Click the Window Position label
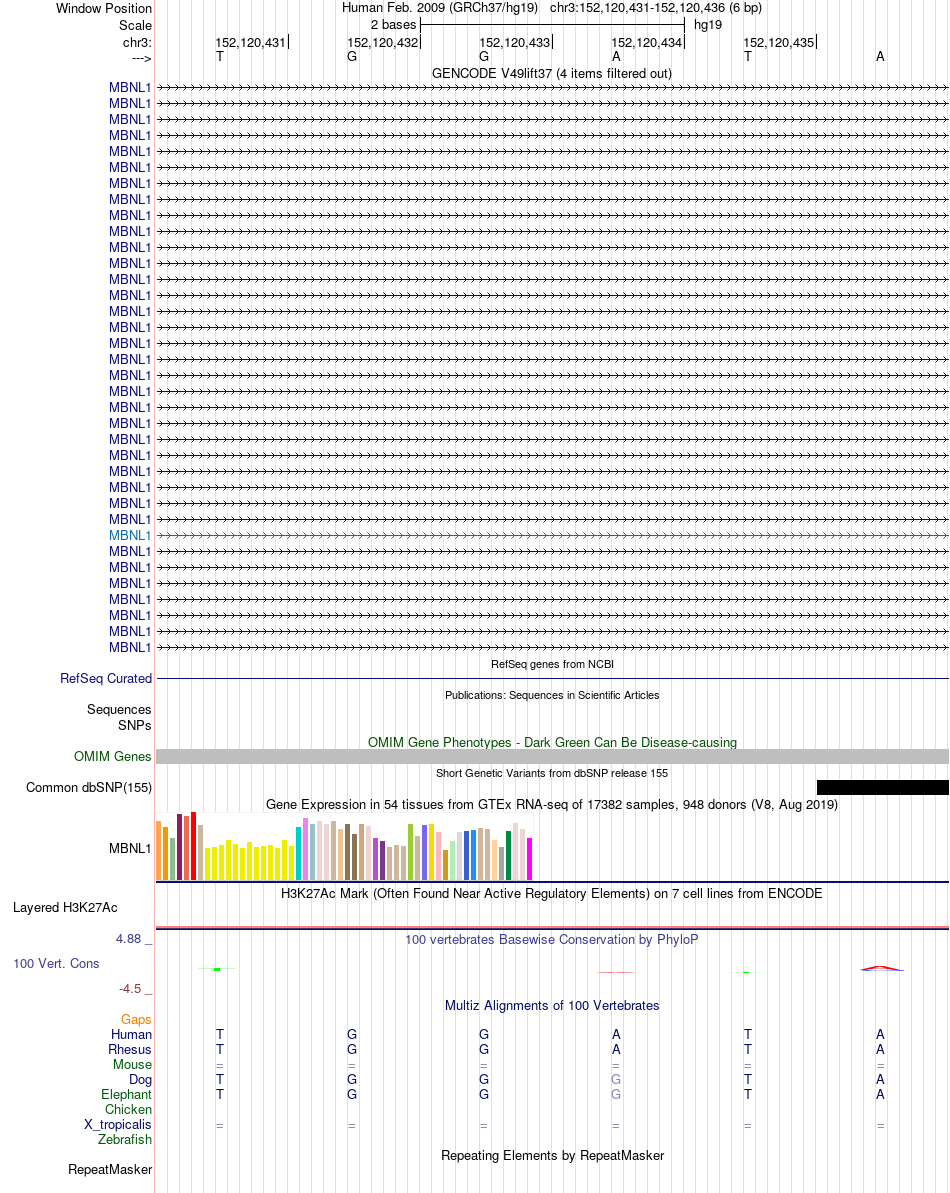 point(103,8)
